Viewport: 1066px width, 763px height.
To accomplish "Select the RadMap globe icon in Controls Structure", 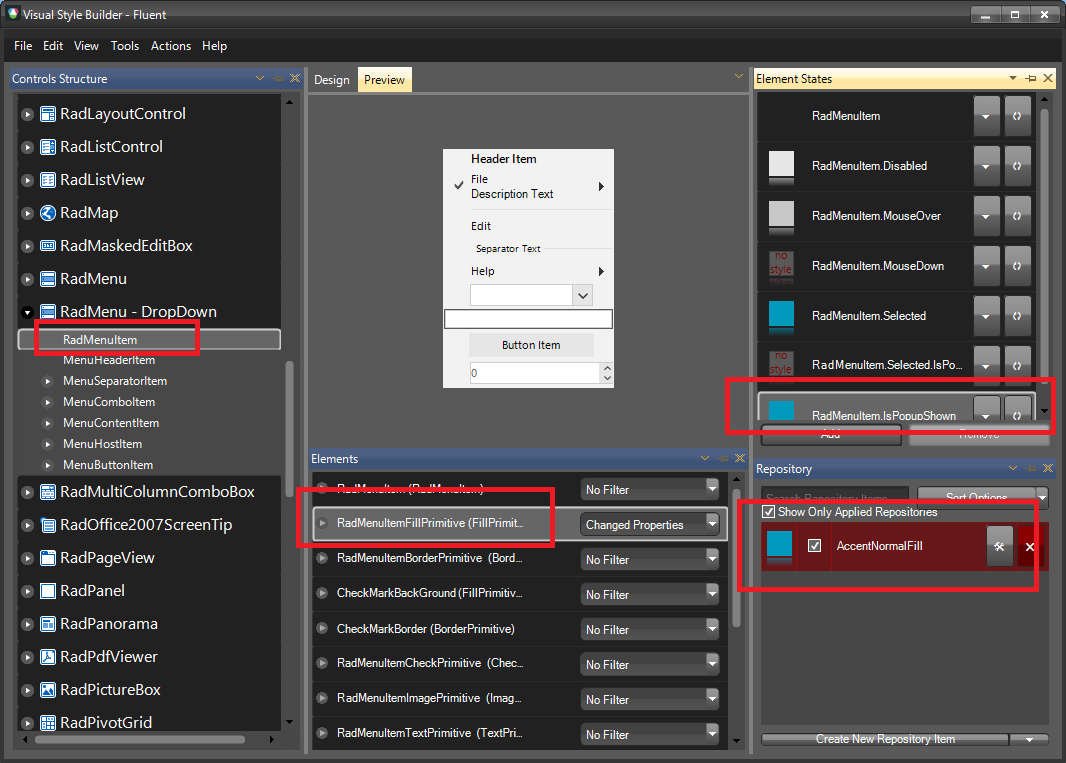I will pyautogui.click(x=48, y=212).
